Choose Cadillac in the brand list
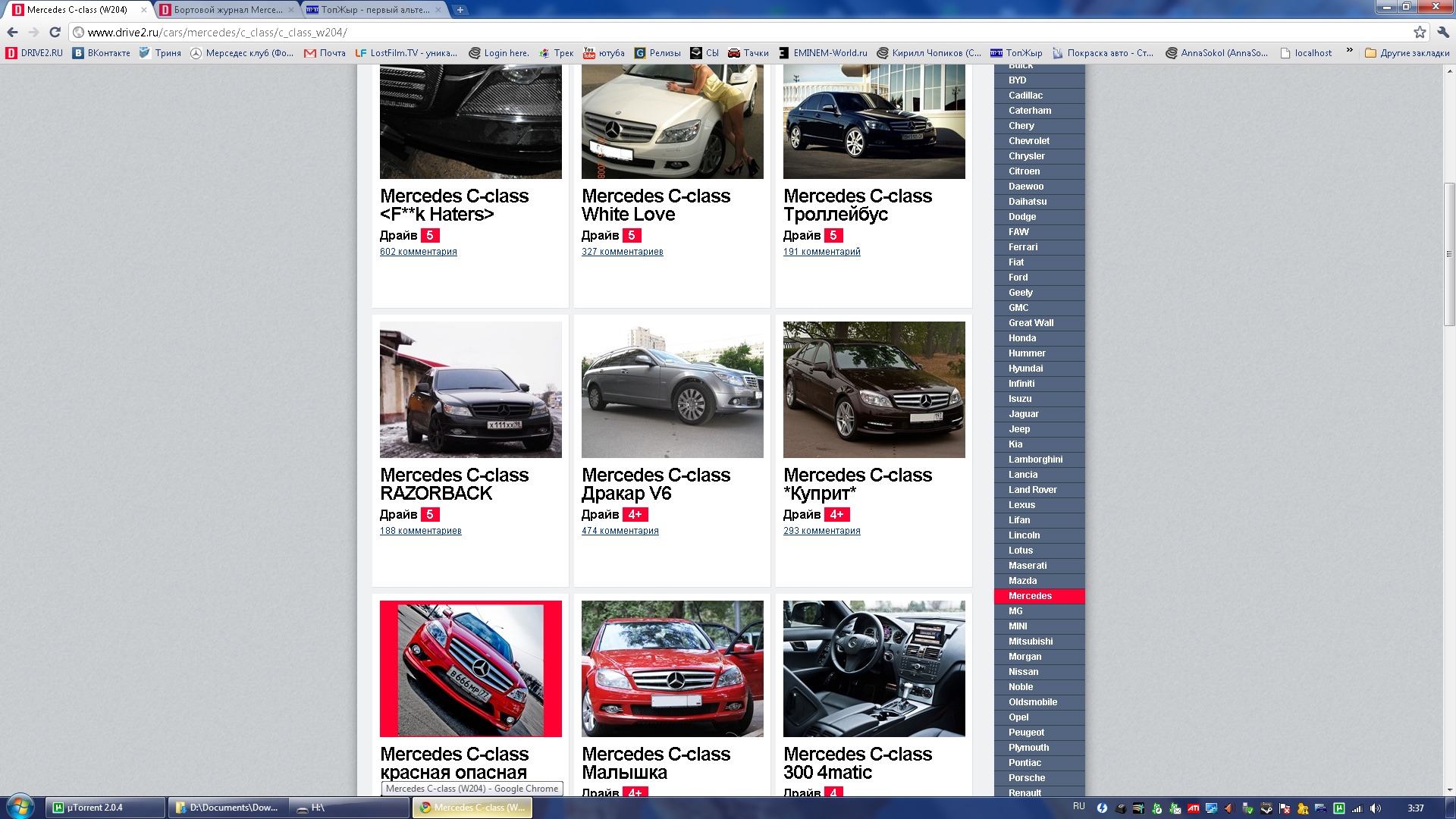Screen dimensions: 1456x819 tap(1039, 96)
